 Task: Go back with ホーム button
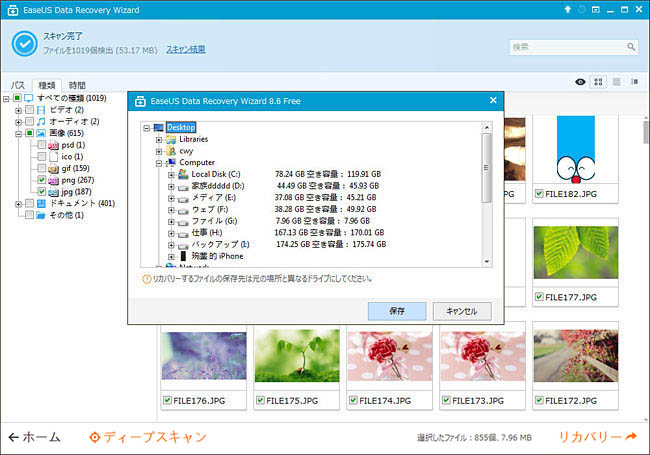[x=35, y=437]
